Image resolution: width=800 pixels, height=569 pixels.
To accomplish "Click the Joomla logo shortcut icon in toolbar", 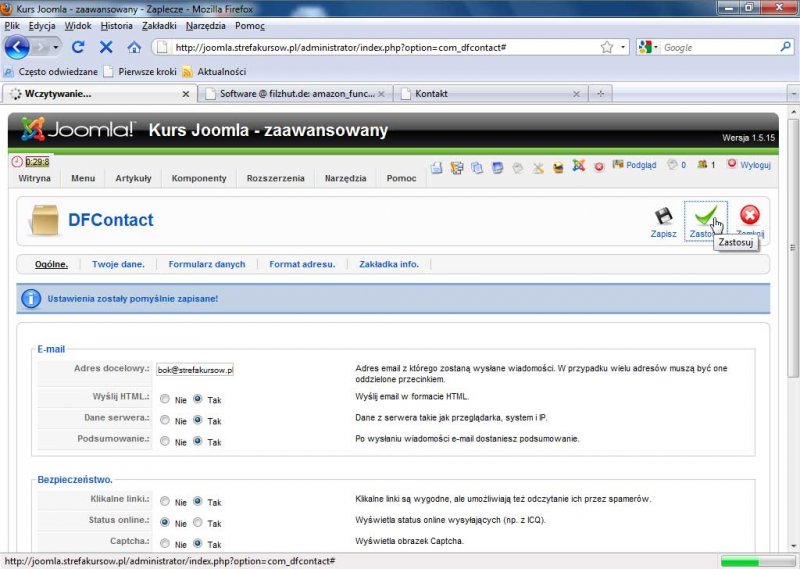I will click(578, 167).
